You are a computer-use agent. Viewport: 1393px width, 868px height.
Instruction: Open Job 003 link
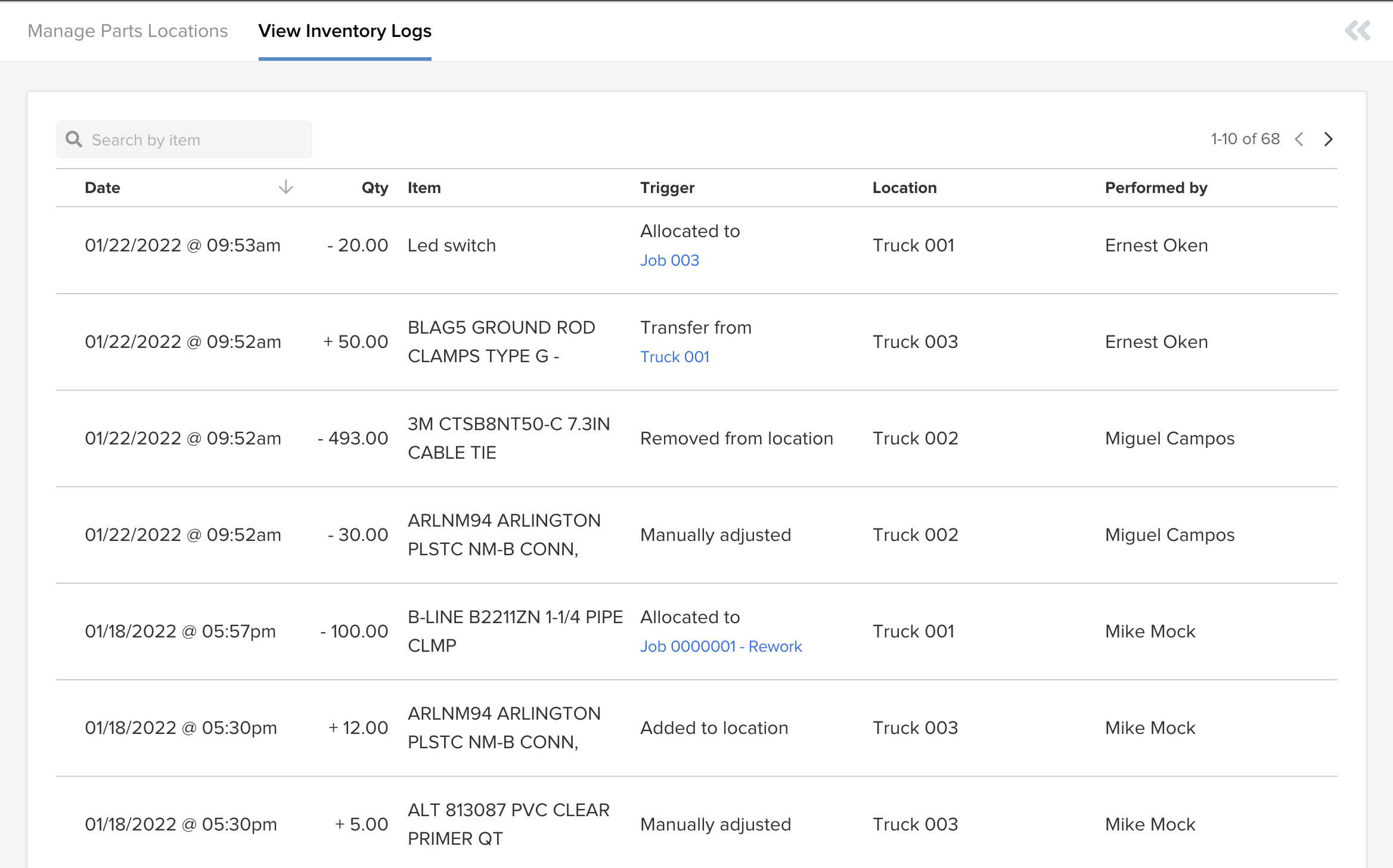669,260
